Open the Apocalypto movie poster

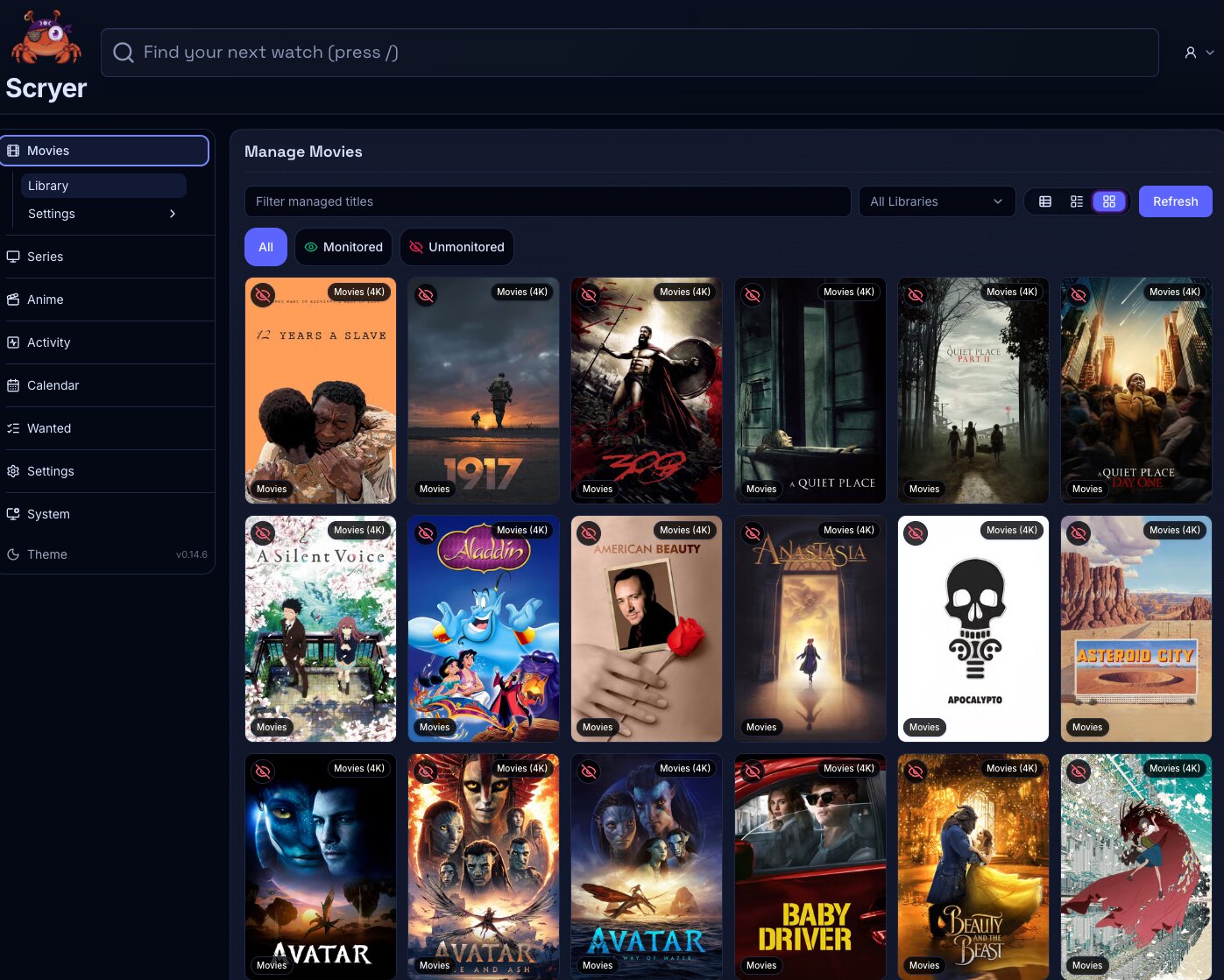tap(973, 629)
